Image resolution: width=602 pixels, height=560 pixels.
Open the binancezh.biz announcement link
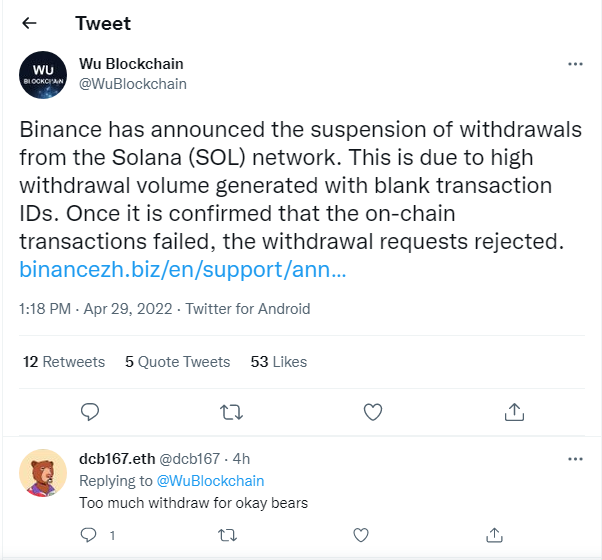[183, 269]
